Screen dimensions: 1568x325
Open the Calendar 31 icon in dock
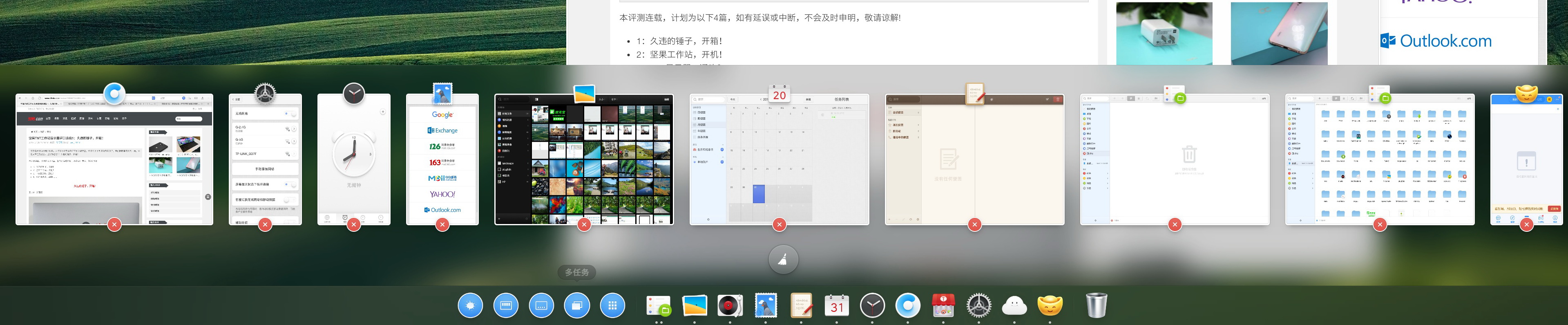836,306
